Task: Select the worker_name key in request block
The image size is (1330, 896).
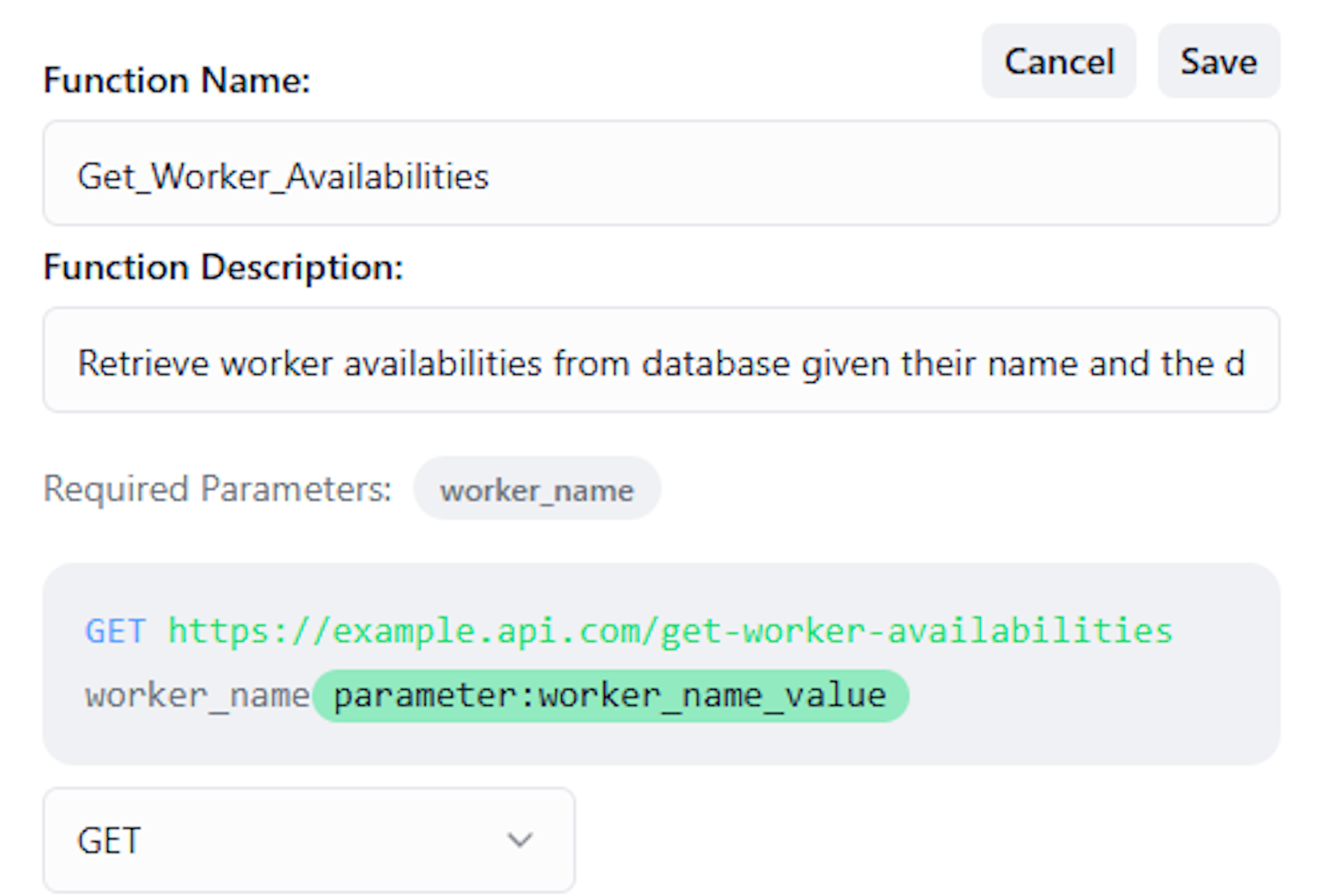Action: tap(197, 695)
